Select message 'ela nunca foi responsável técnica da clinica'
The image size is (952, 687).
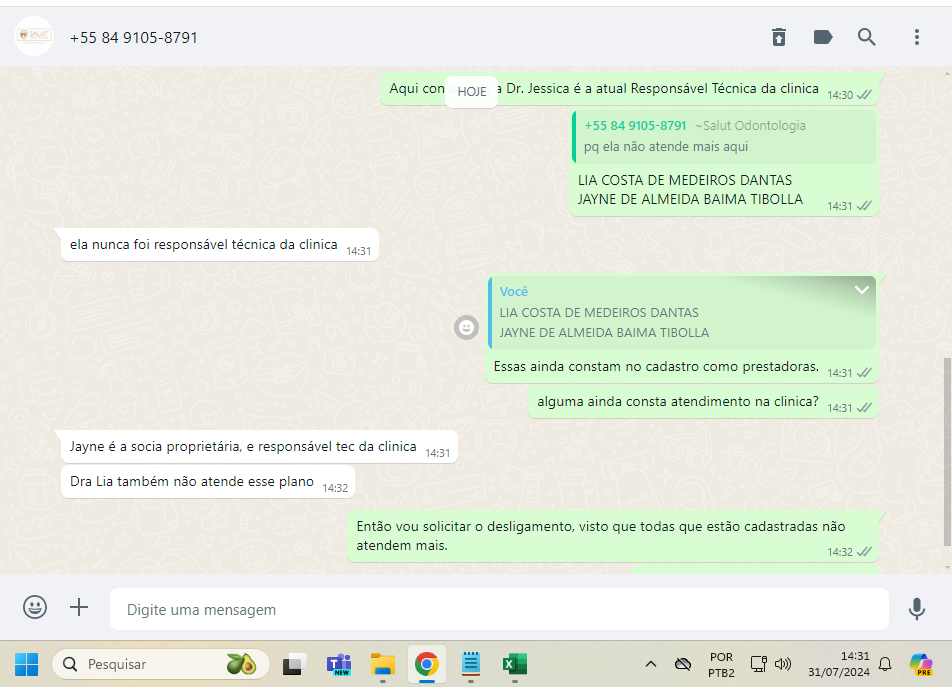click(220, 245)
